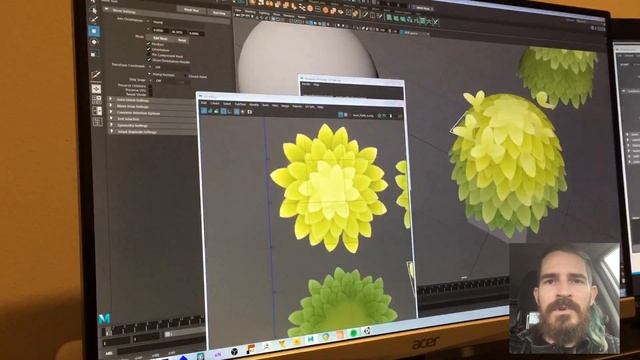Select the Rotate tool in toolbox
This screenshot has width=640, height=360.
pyautogui.click(x=94, y=42)
